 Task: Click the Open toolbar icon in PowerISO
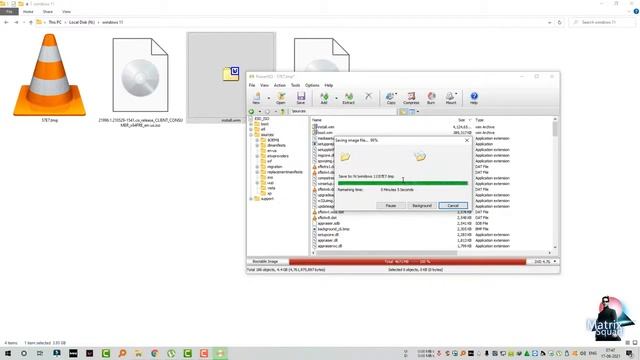coord(281,98)
